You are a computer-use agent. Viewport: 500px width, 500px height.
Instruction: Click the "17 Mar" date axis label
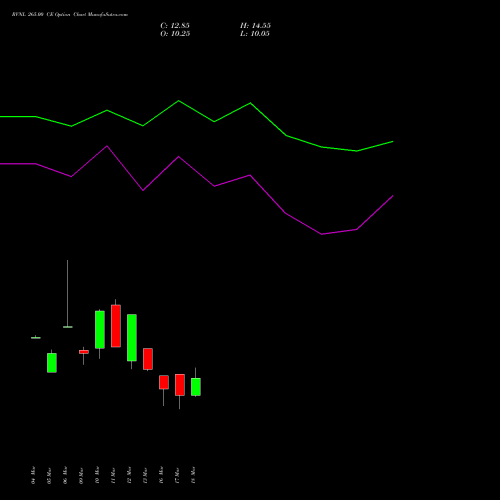[177, 475]
